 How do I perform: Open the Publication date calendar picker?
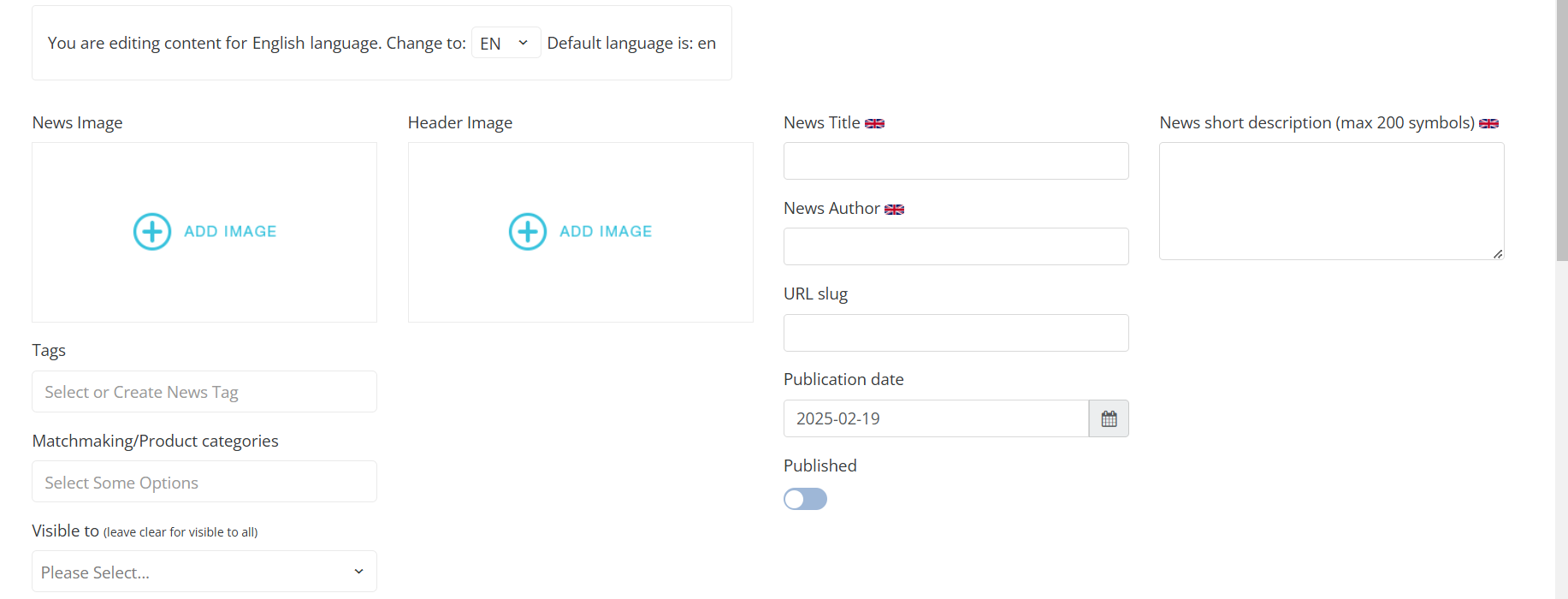tap(1109, 418)
